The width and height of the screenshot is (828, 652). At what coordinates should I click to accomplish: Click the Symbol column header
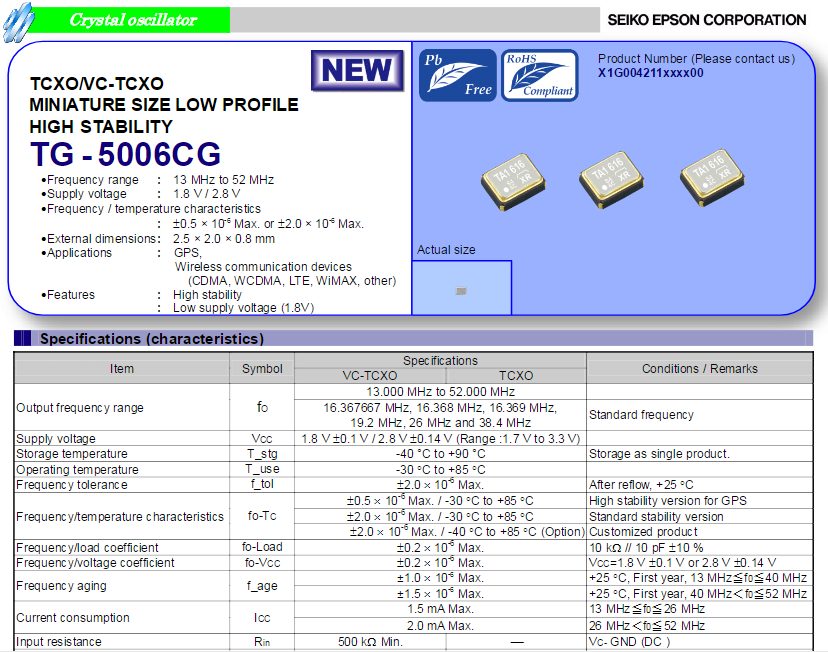(262, 369)
